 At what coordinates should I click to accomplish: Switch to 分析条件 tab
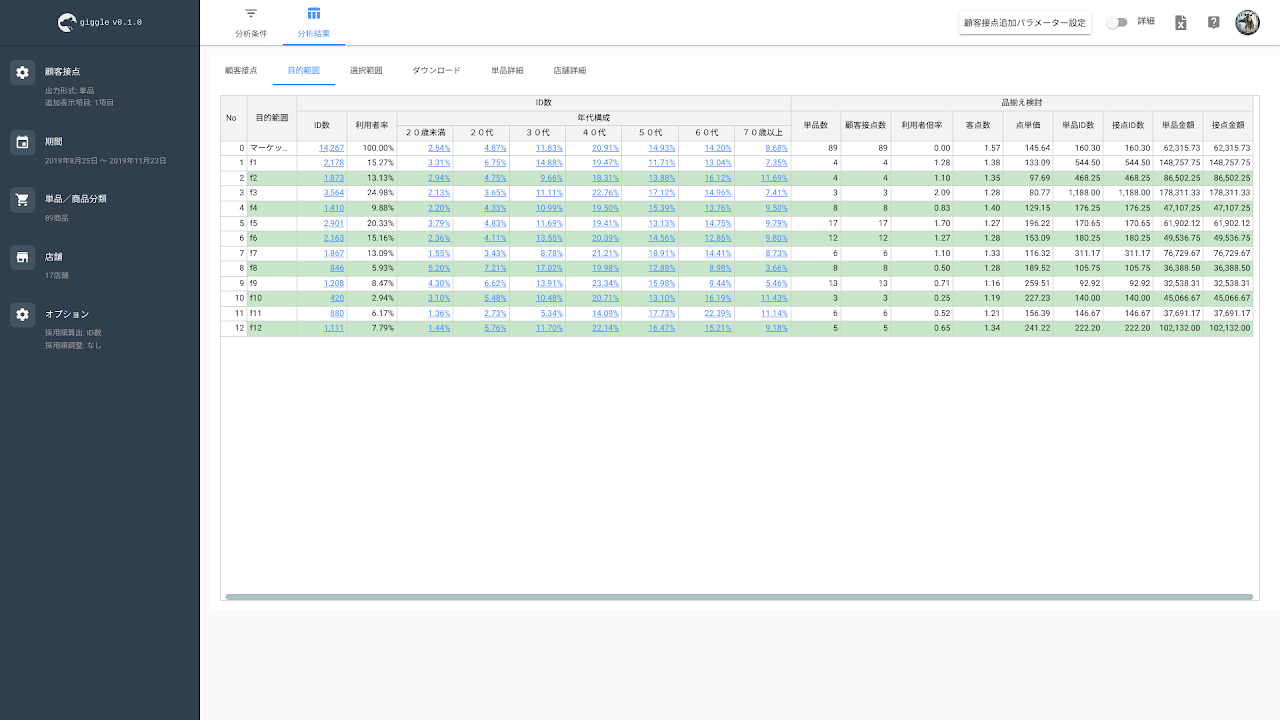pos(251,22)
